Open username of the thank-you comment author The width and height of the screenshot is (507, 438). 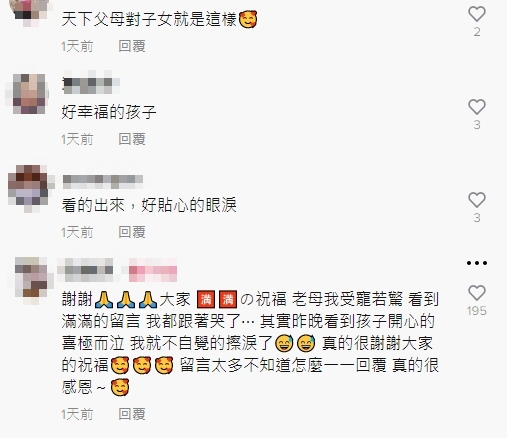click(x=86, y=270)
